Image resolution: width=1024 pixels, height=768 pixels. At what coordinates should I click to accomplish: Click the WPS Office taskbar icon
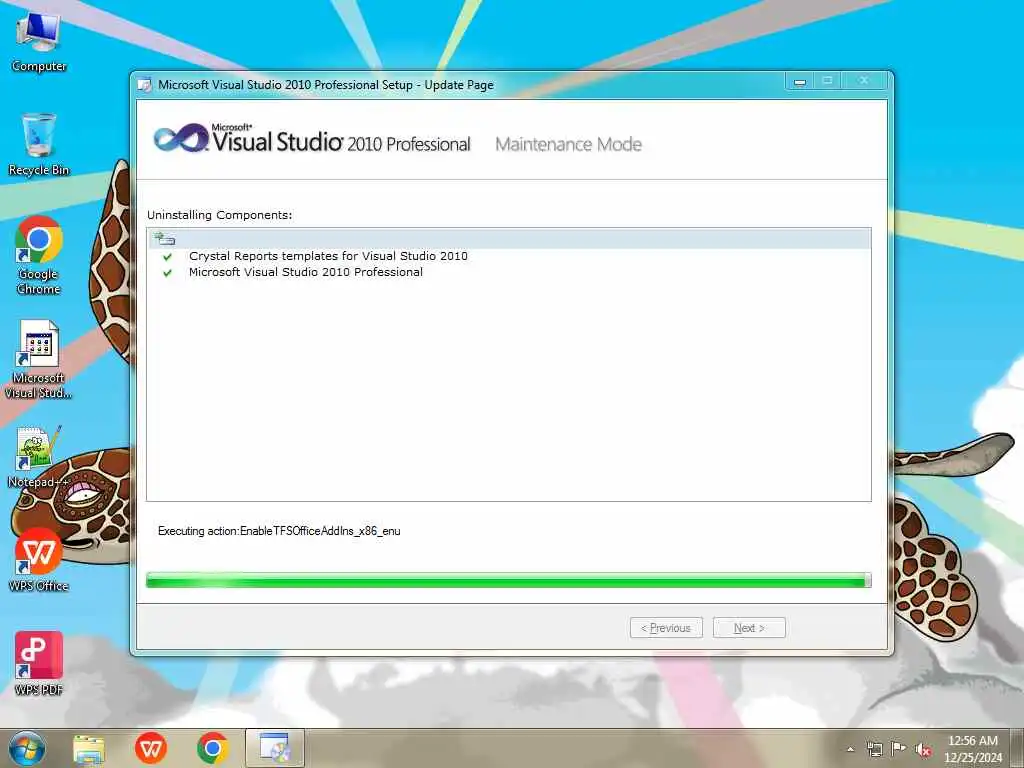tap(150, 748)
